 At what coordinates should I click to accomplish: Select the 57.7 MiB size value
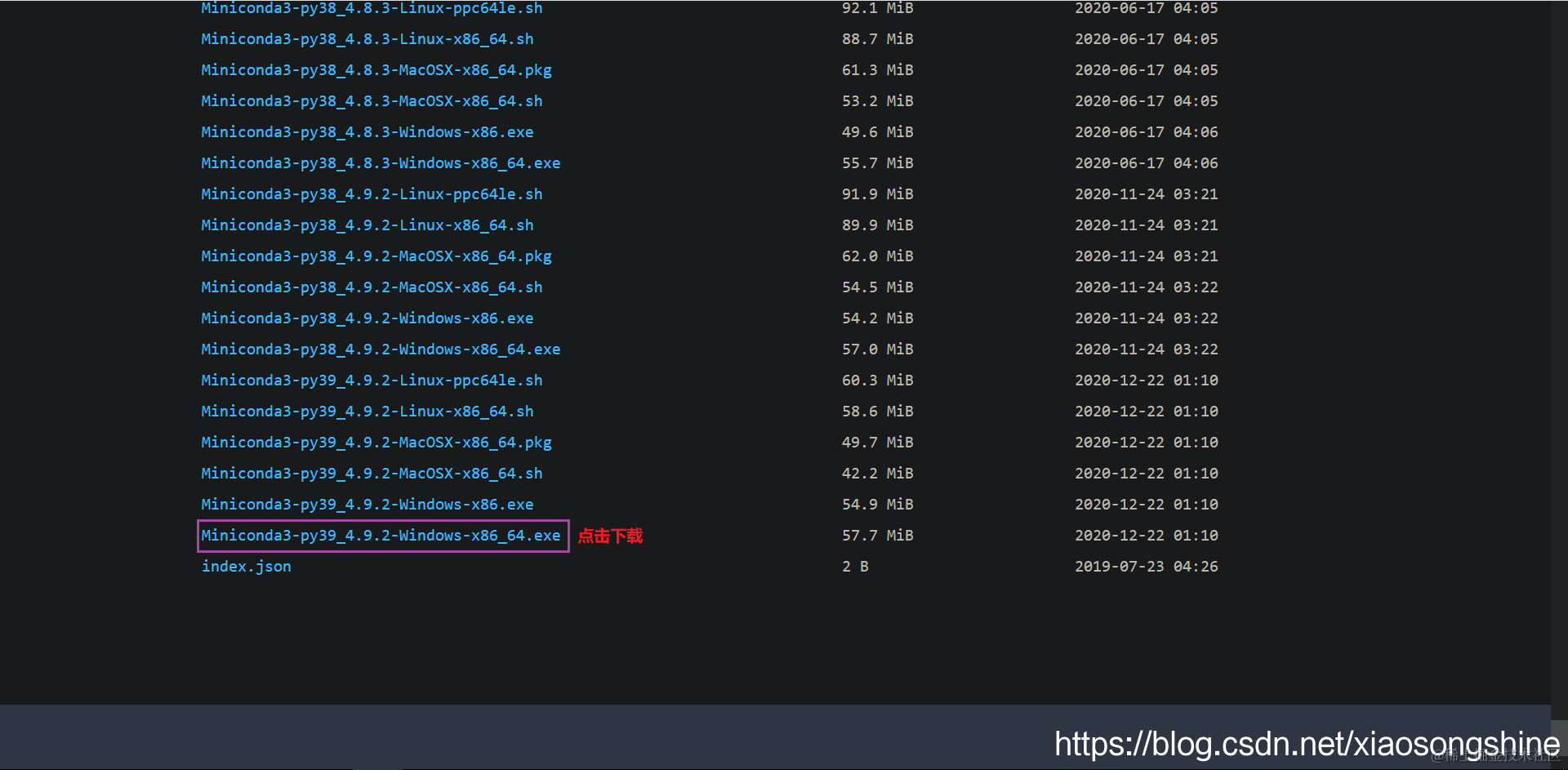click(878, 536)
